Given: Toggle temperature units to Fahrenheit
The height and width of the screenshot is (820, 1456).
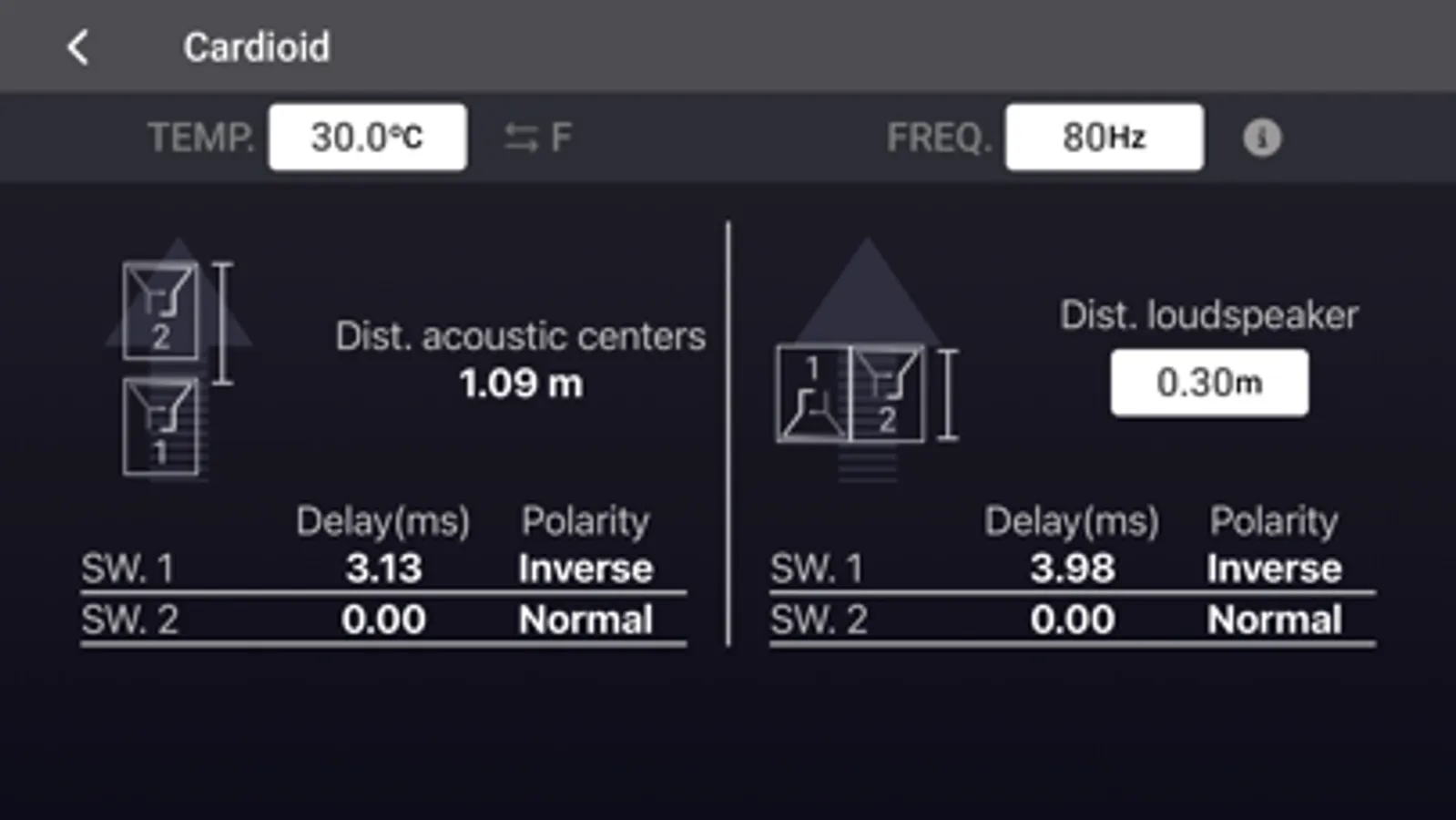Looking at the screenshot, I should [535, 137].
